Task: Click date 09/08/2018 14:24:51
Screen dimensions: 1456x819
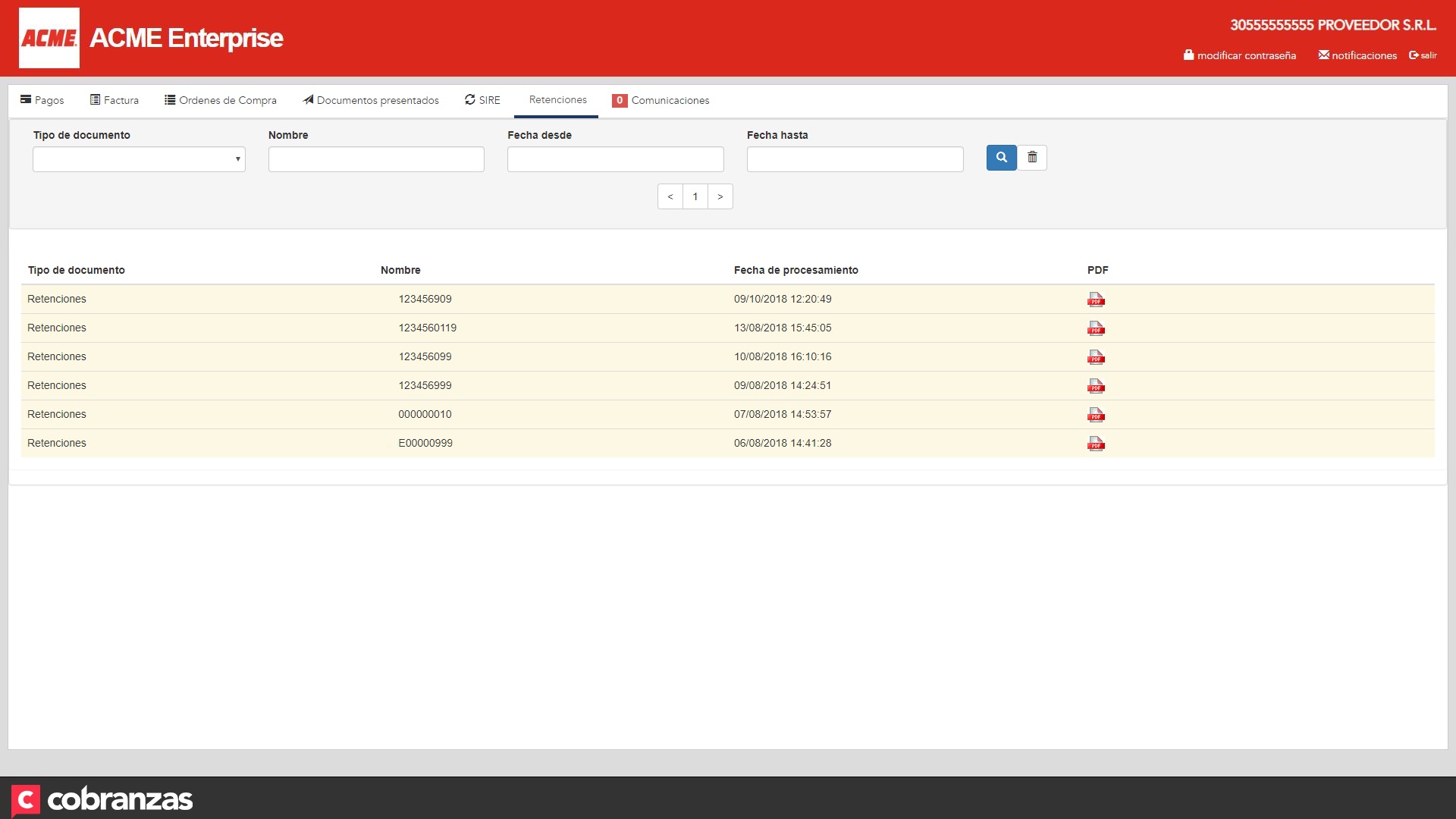Action: click(783, 385)
